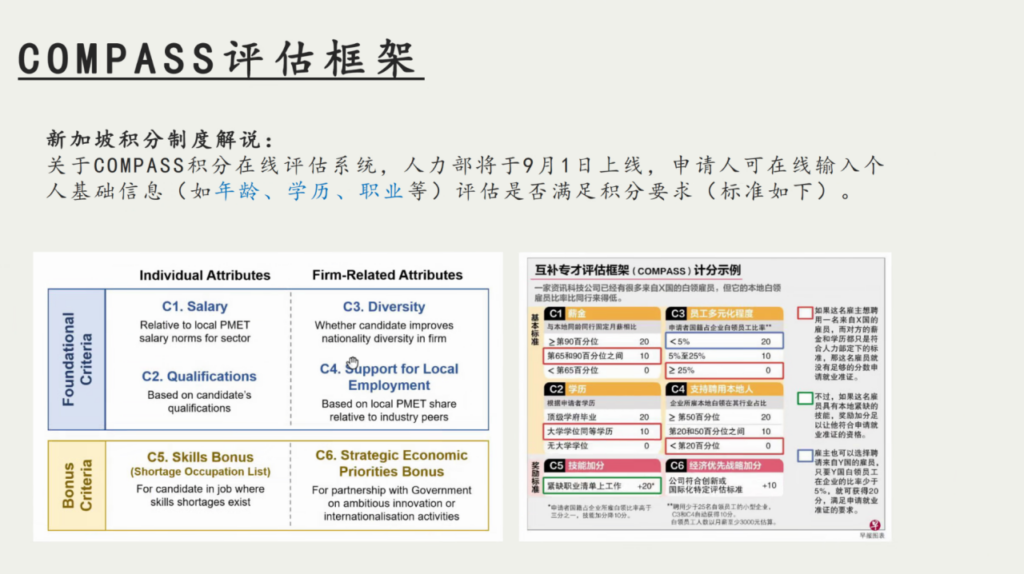Click the '基本标准' vertical label
Viewport: 1024px width, 574px height.
click(x=535, y=330)
